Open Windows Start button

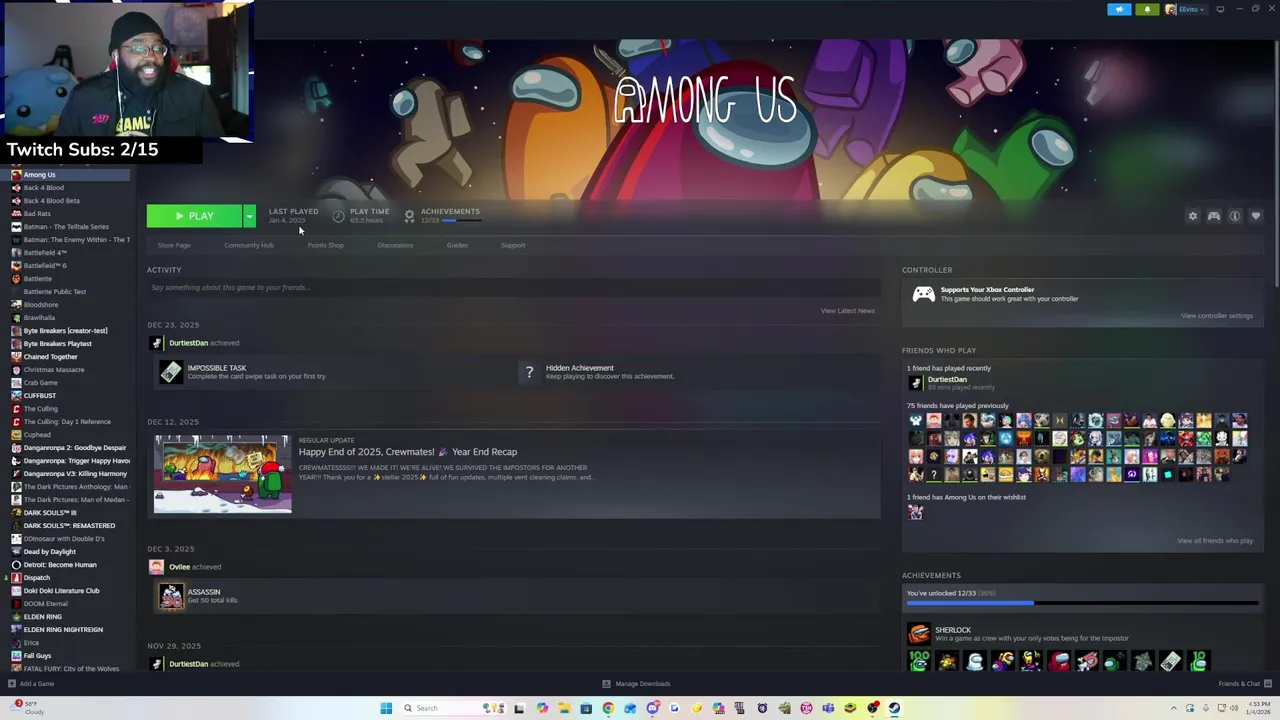point(386,709)
